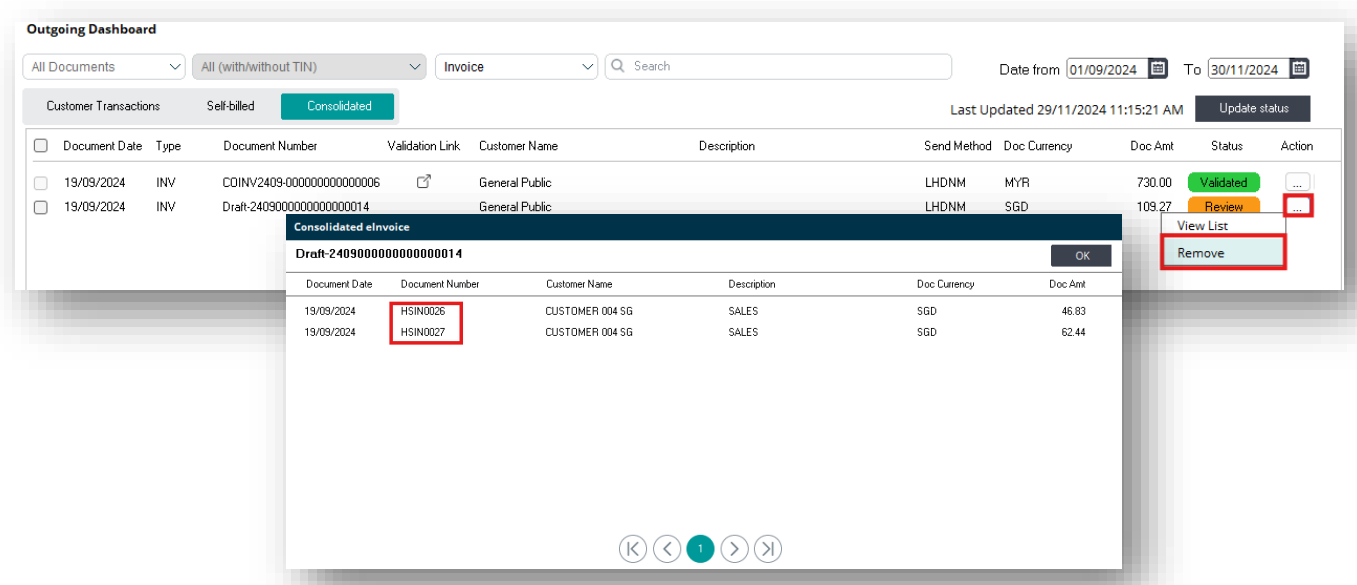Toggle the select-all header checkbox
This screenshot has height=585, width=1357.
[41, 146]
